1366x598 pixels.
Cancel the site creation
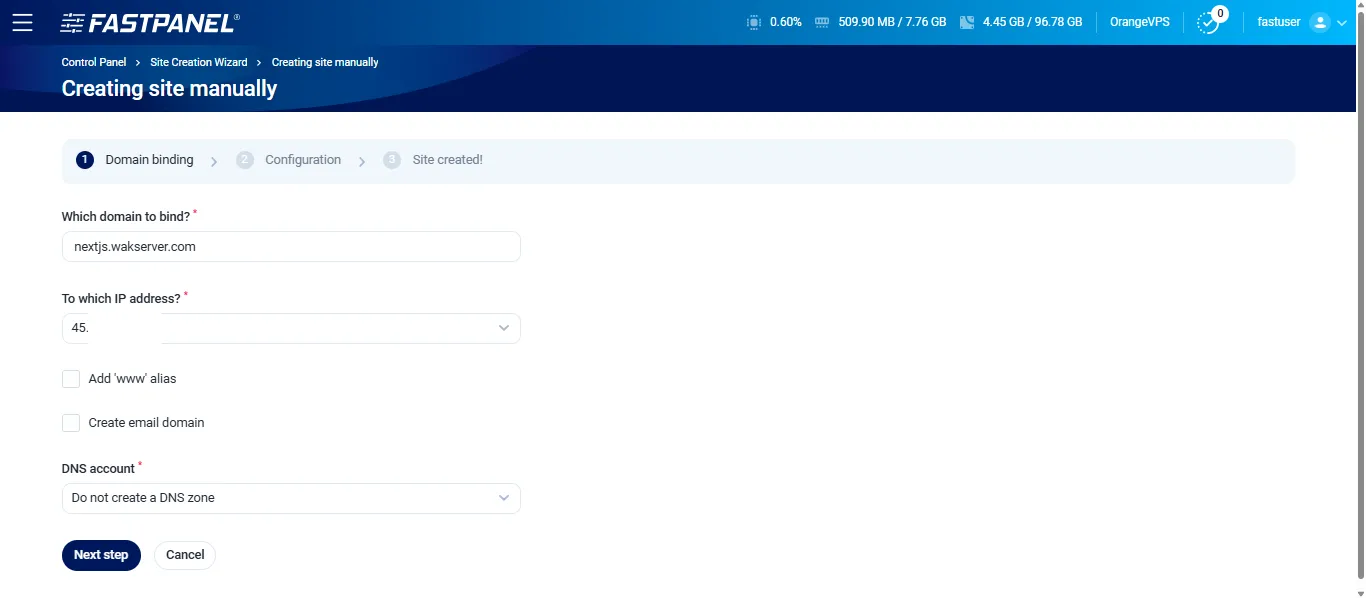coord(184,555)
